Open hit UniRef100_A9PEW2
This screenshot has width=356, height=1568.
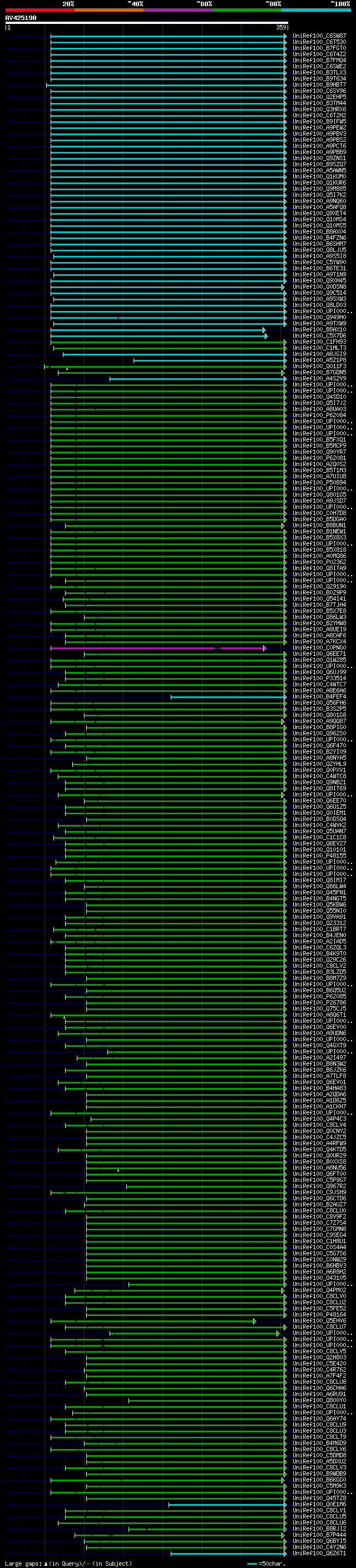319,128
